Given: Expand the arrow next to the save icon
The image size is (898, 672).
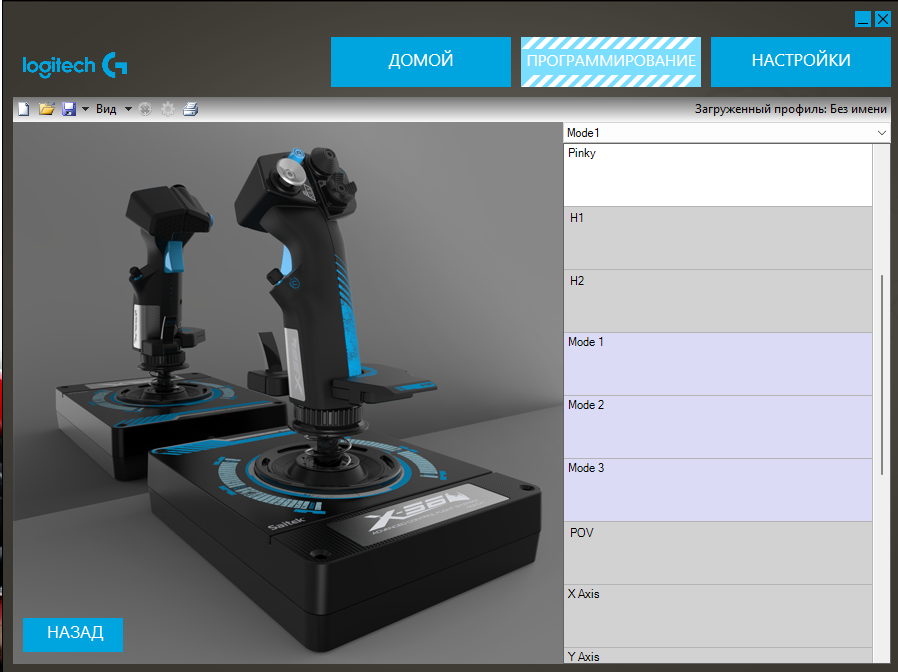Looking at the screenshot, I should pos(85,109).
